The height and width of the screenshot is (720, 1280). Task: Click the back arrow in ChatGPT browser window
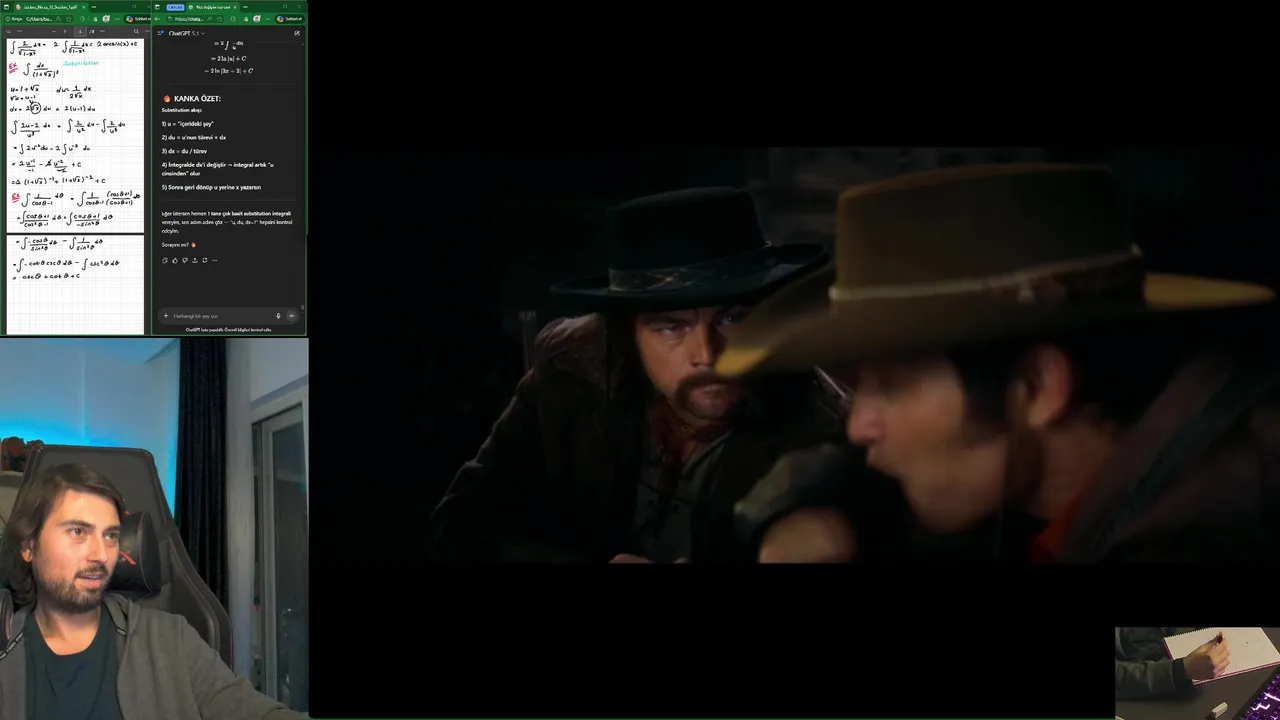click(x=157, y=19)
